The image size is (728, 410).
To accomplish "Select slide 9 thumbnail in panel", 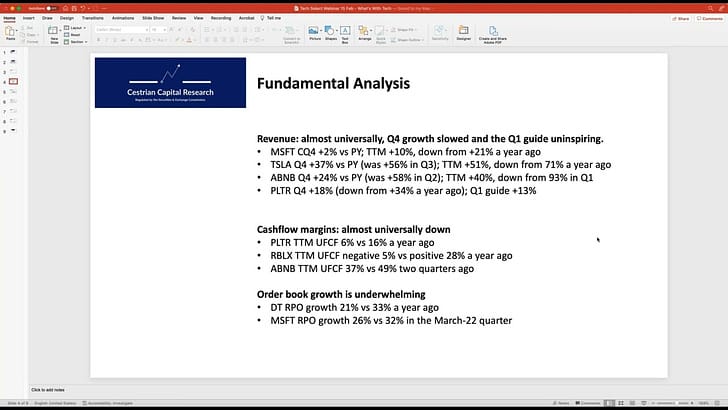I will click(13, 131).
